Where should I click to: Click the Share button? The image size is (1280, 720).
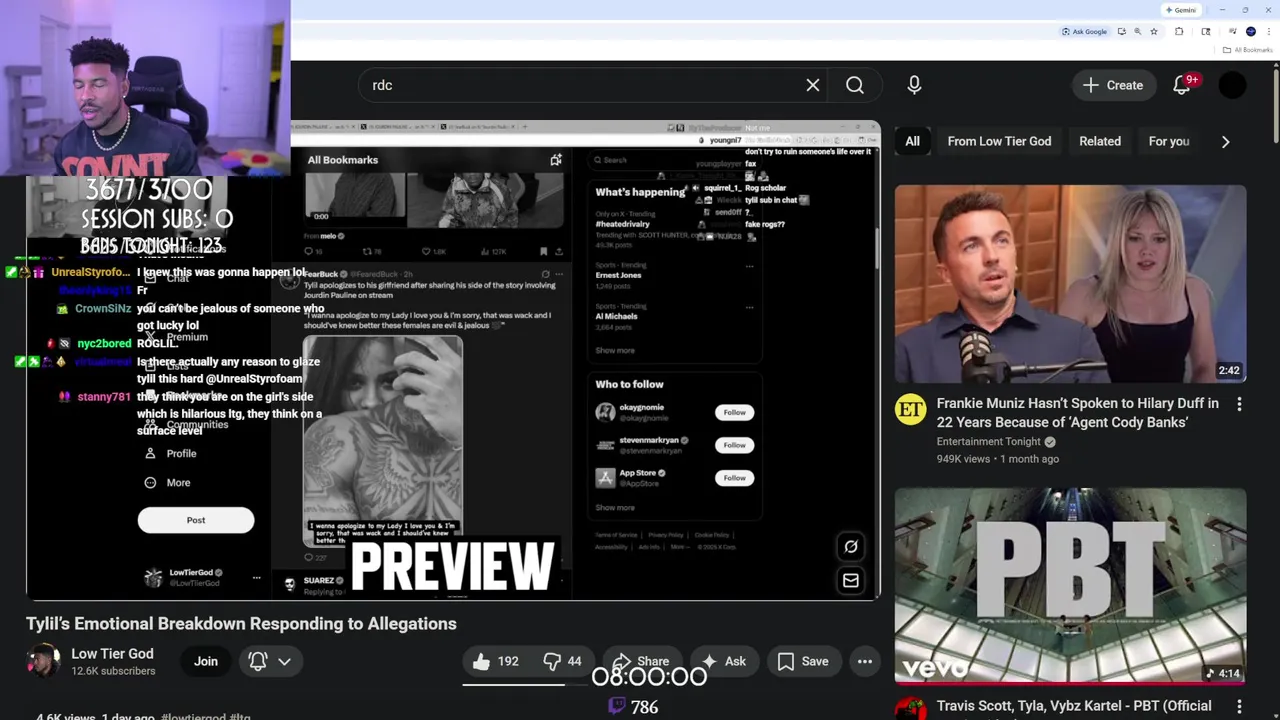coord(641,661)
